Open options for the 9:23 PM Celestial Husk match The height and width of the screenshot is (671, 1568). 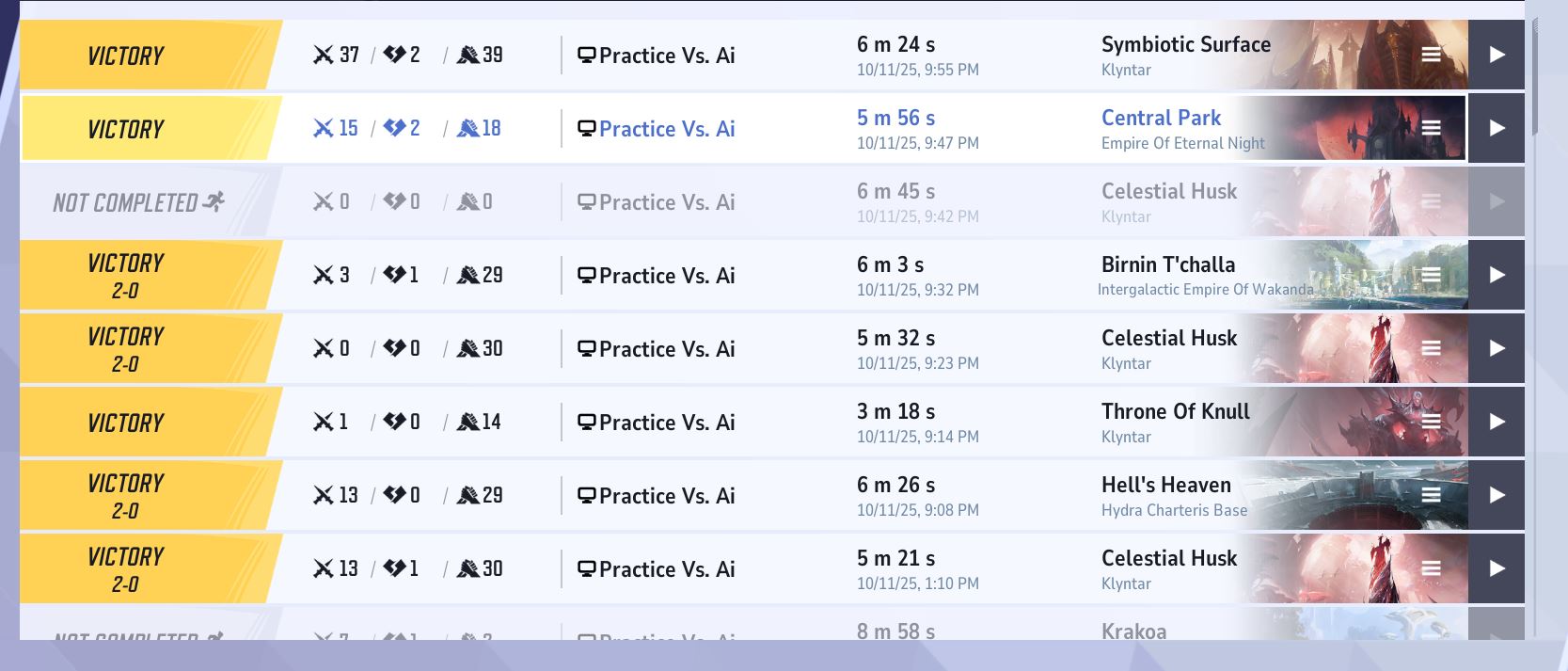[x=1431, y=348]
